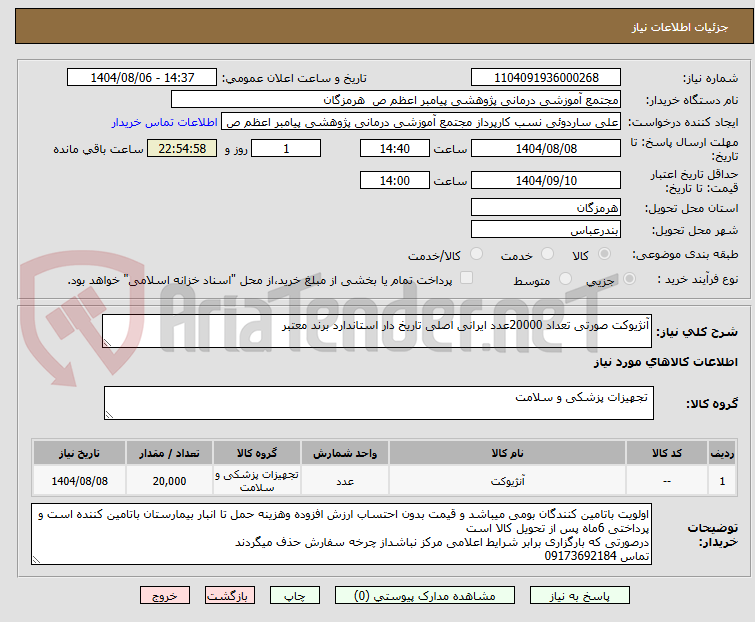Click the remaining days field showing 1
The image size is (755, 622).
click(286, 148)
